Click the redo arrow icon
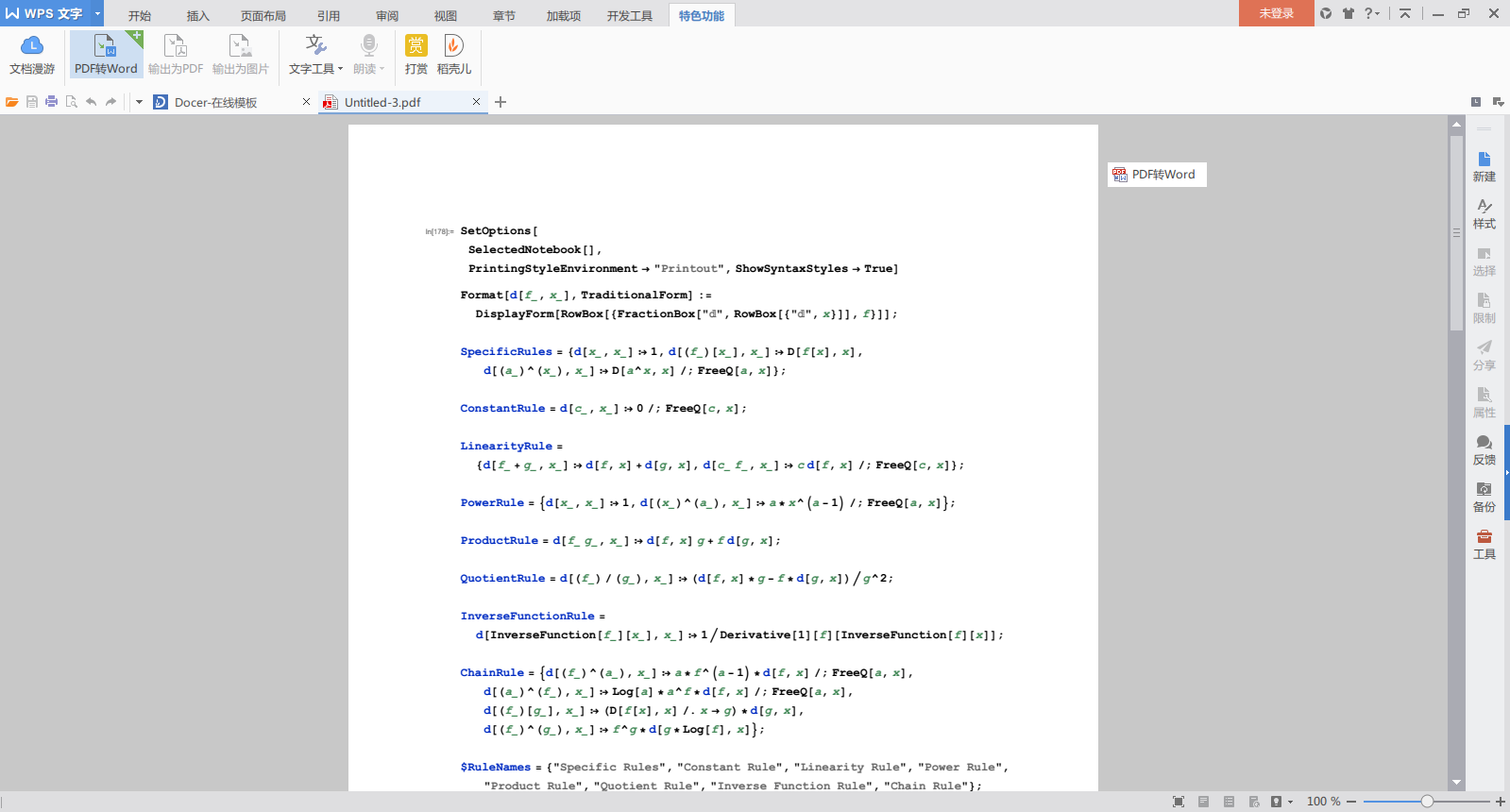Viewport: 1510px width, 812px height. [110, 102]
